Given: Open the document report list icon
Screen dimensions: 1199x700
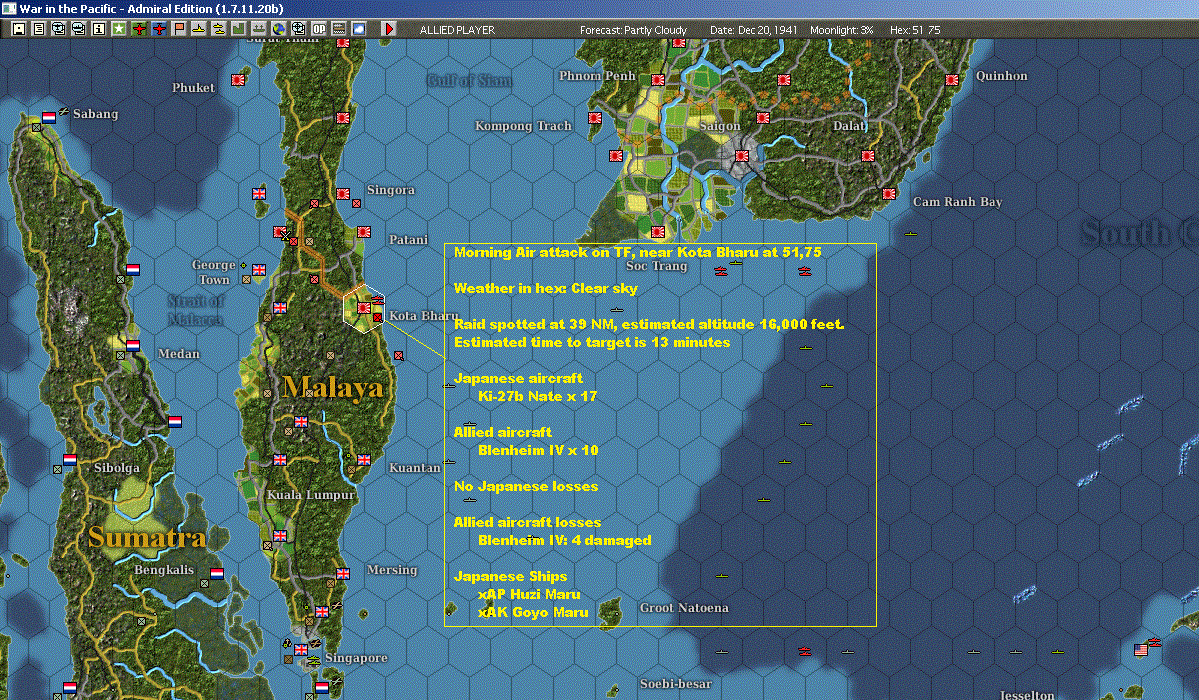Looking at the screenshot, I should pyautogui.click(x=39, y=29).
